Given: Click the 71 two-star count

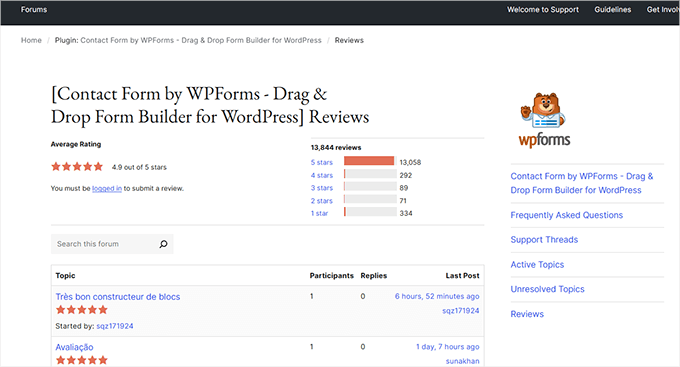Looking at the screenshot, I should [x=403, y=201].
